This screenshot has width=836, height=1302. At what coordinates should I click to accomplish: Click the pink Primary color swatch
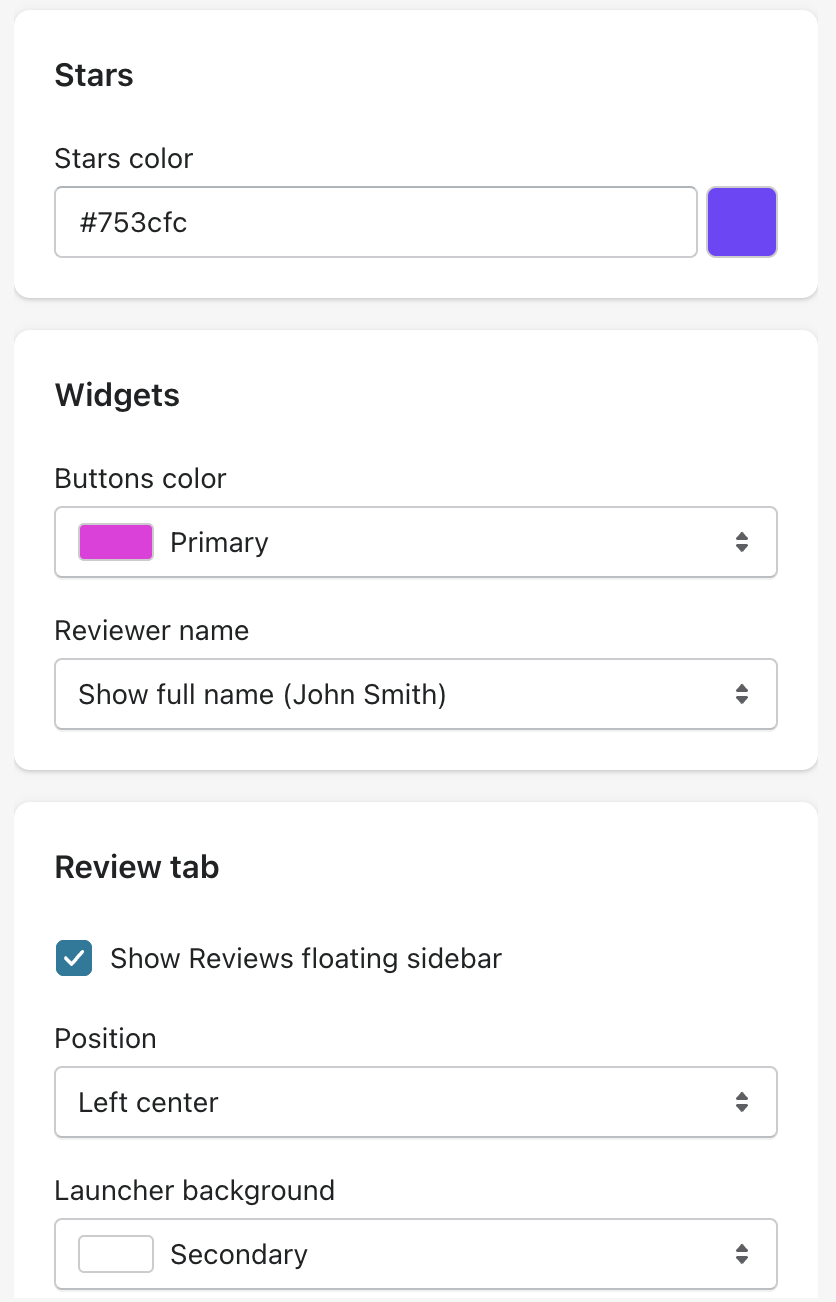click(x=116, y=542)
